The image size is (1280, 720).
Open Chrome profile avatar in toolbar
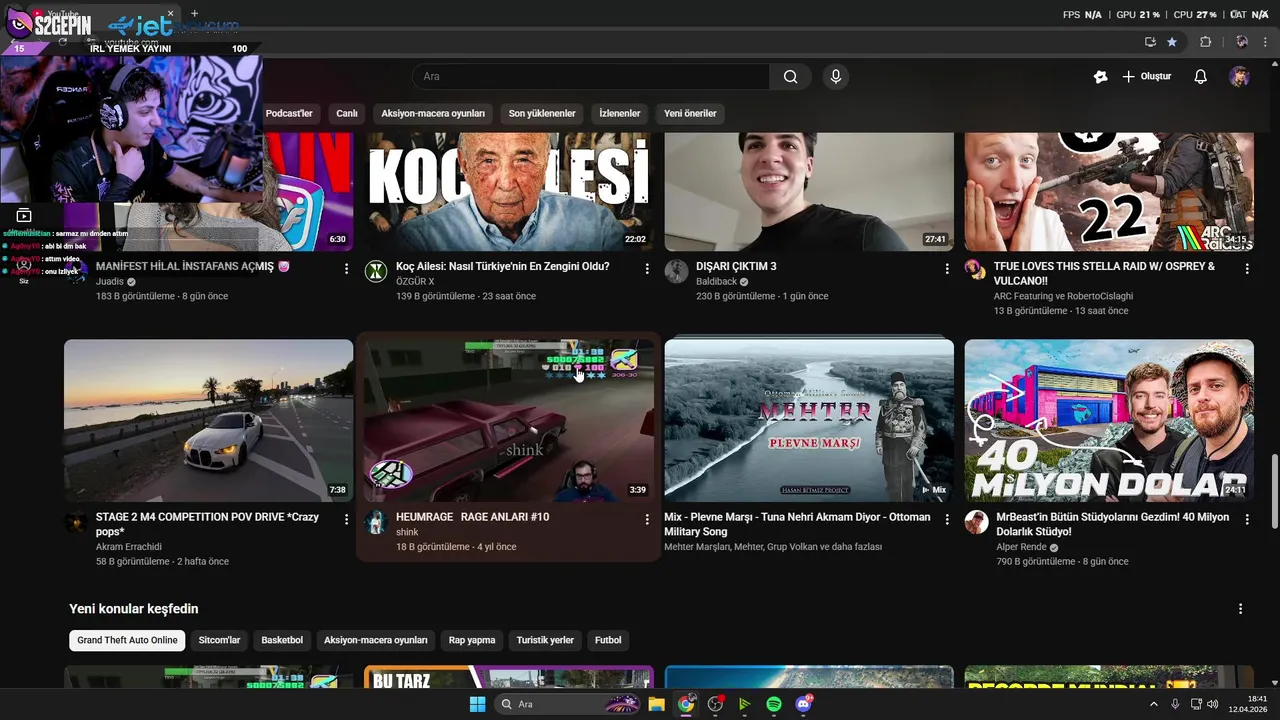[x=1241, y=42]
